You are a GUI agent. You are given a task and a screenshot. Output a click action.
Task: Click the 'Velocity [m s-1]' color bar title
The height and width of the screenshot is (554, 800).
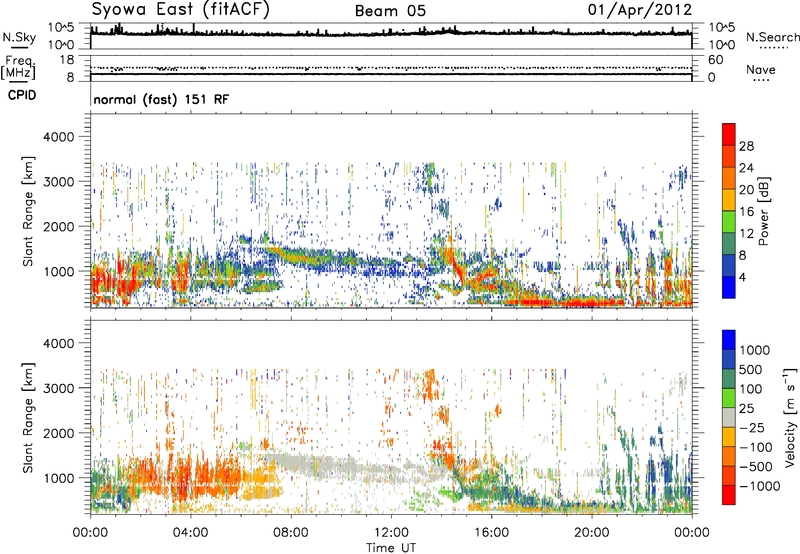click(x=790, y=417)
